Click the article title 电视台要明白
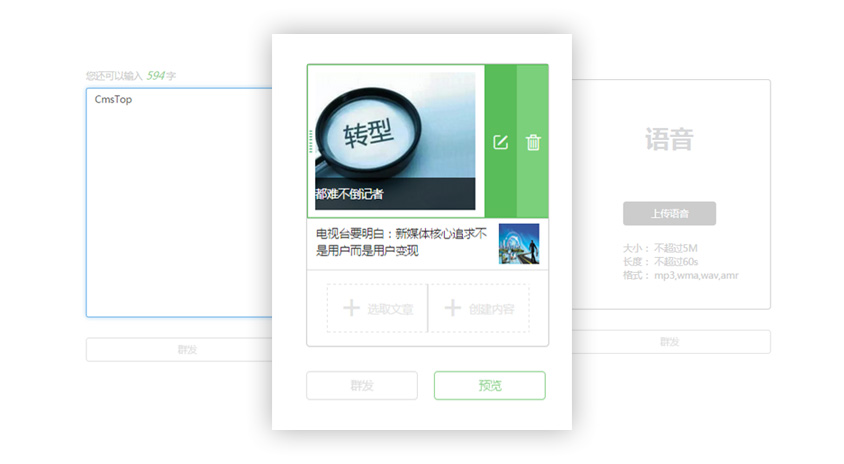This screenshot has width=844, height=464. pyautogui.click(x=401, y=242)
